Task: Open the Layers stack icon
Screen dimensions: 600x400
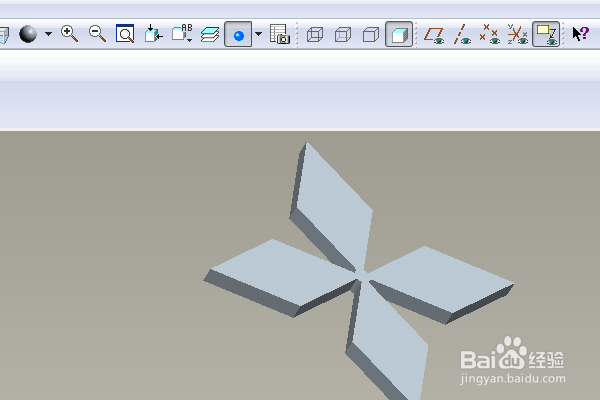Action: click(x=210, y=34)
